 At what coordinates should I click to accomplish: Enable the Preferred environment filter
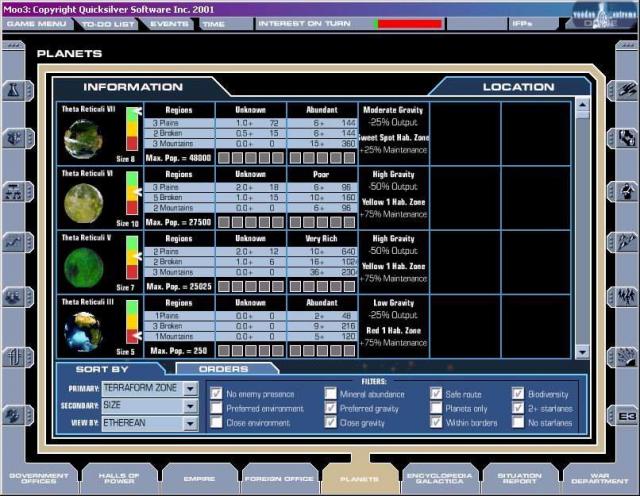[216, 408]
